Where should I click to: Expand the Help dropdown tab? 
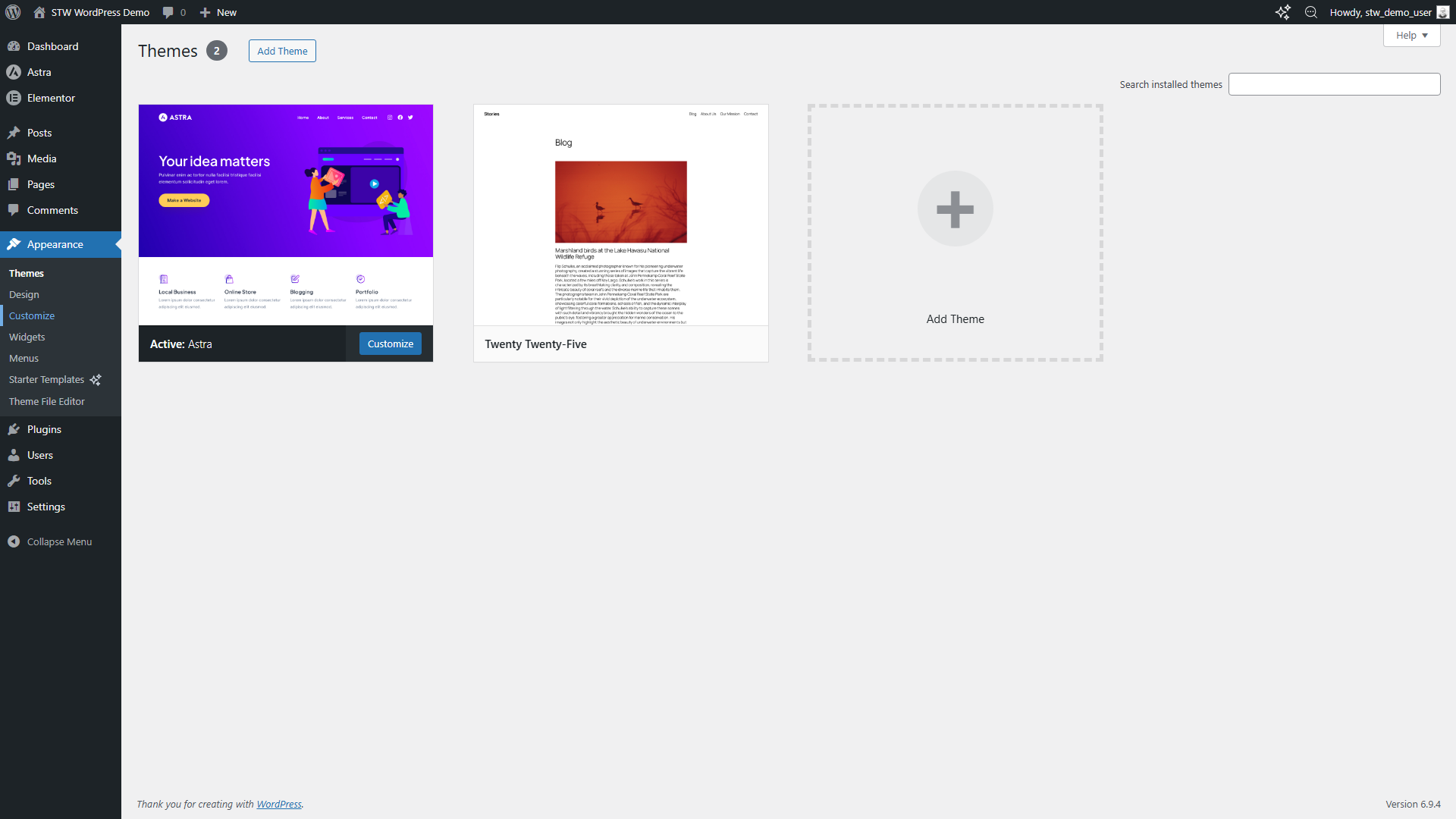pos(1412,36)
